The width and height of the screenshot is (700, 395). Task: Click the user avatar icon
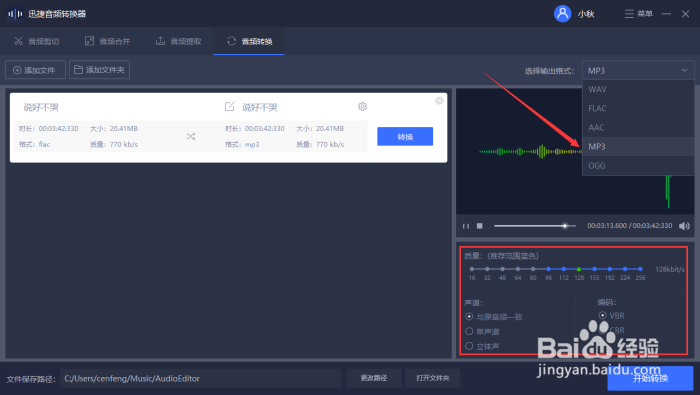coord(562,13)
